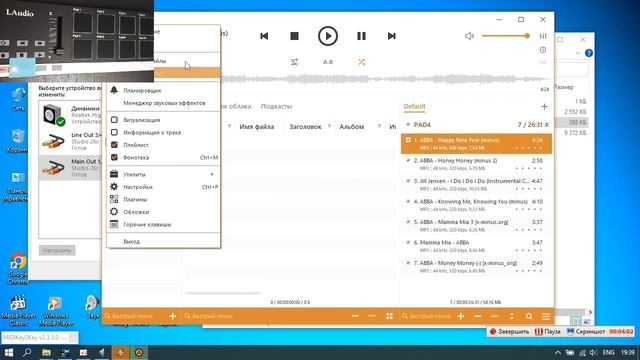Open library more options dots
This screenshot has width=640, height=360.
pyautogui.click(x=372, y=316)
